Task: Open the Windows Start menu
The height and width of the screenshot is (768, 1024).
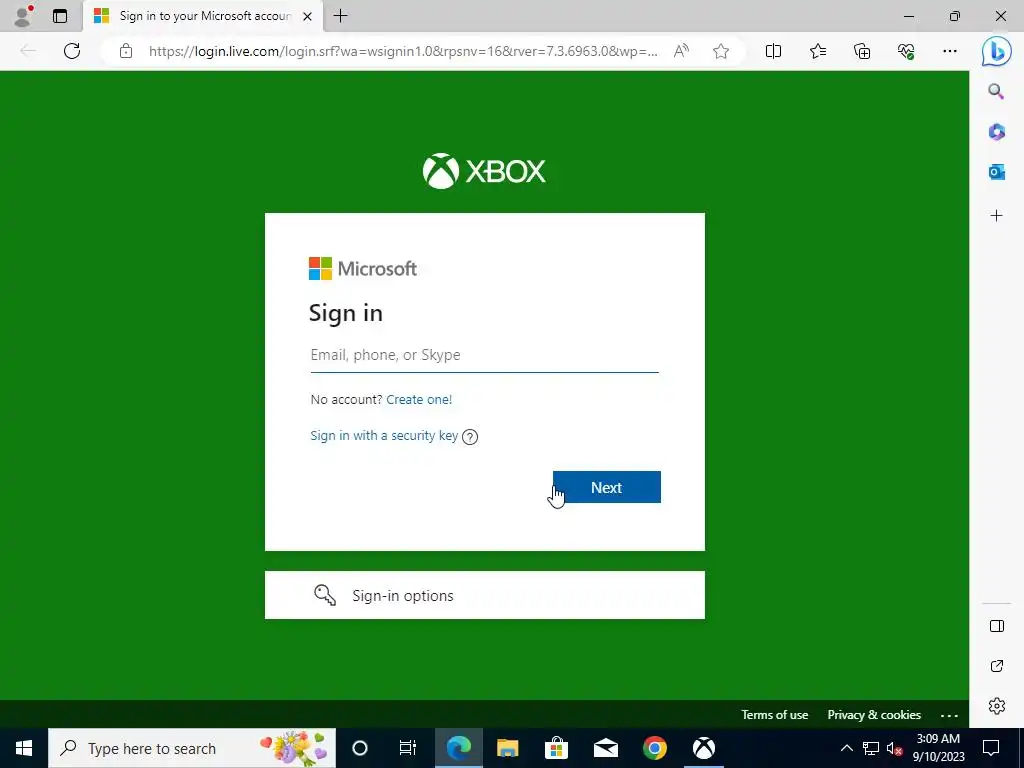Action: [24, 748]
